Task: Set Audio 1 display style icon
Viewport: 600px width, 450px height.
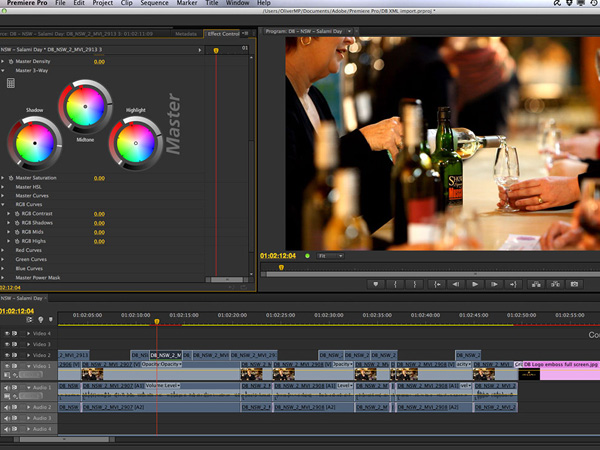Action: [7, 396]
